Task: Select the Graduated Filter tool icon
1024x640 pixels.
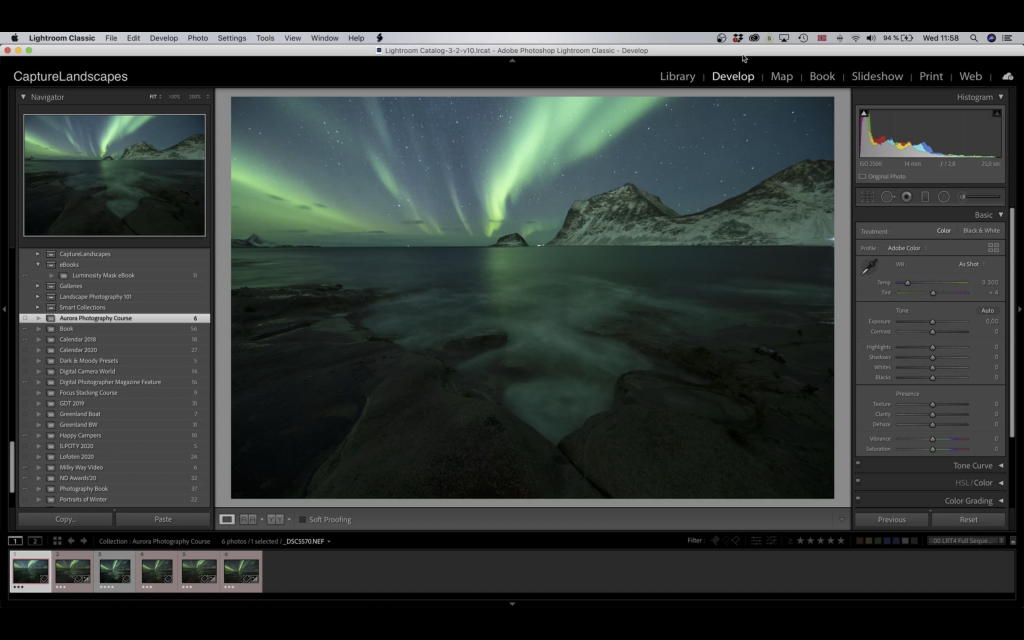Action: pyautogui.click(x=925, y=197)
